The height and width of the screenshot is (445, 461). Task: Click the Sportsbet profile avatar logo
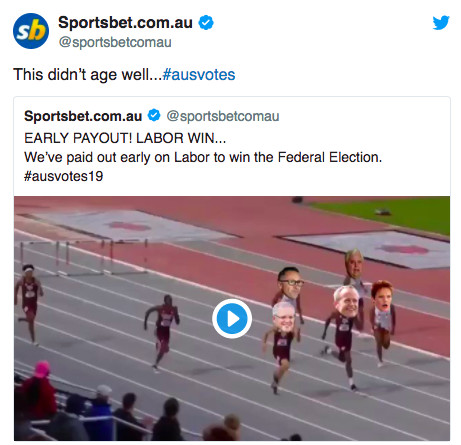pos(31,31)
